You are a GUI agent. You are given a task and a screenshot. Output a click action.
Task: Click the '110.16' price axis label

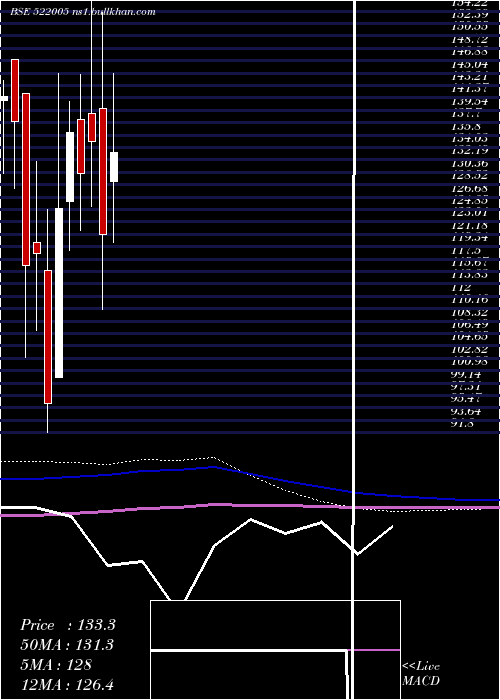469,300
